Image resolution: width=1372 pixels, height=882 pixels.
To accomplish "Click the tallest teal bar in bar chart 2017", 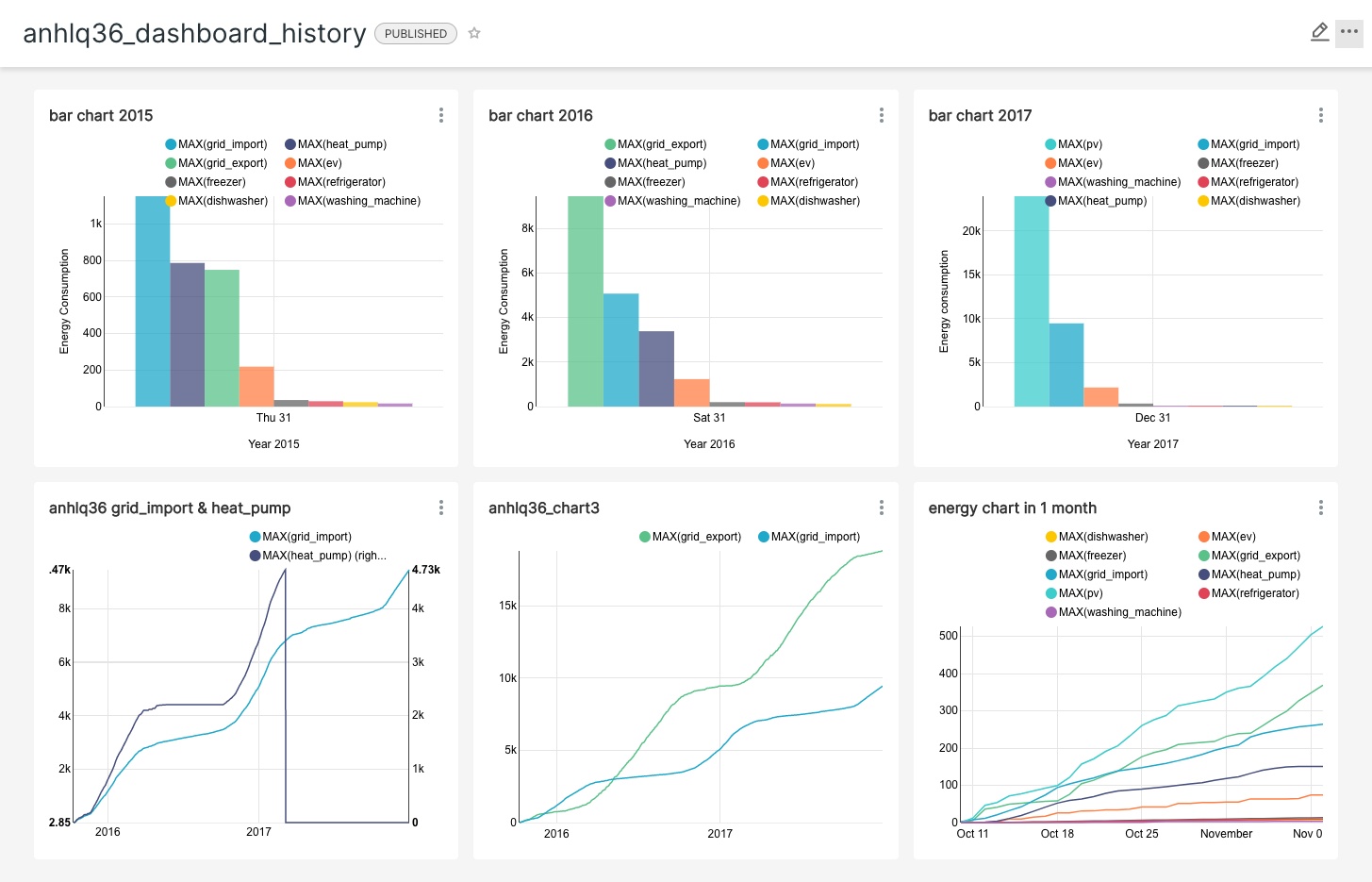I will [x=1032, y=301].
